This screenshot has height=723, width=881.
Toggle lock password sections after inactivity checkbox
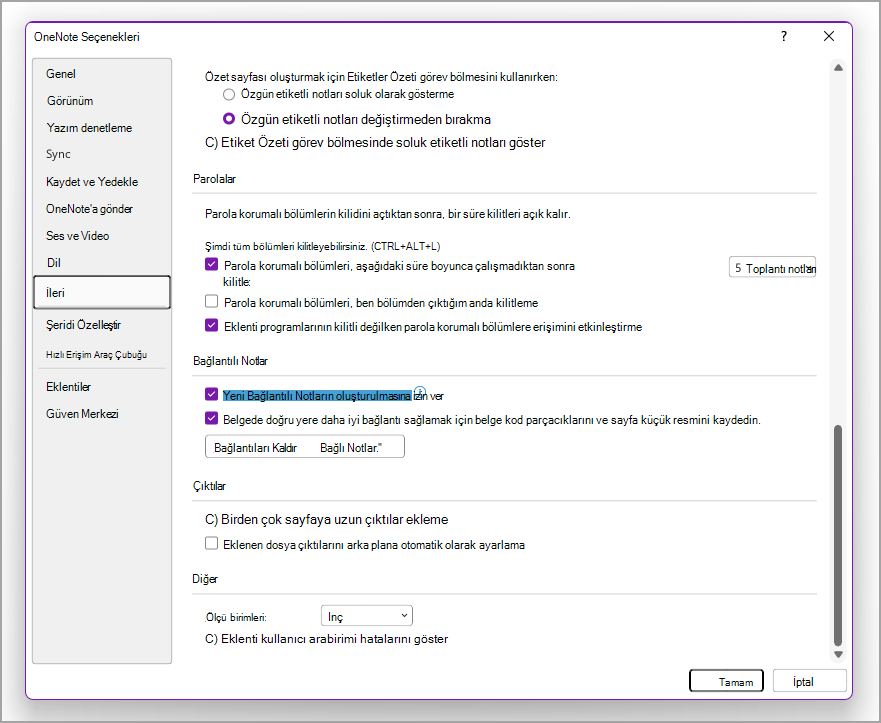pos(211,265)
